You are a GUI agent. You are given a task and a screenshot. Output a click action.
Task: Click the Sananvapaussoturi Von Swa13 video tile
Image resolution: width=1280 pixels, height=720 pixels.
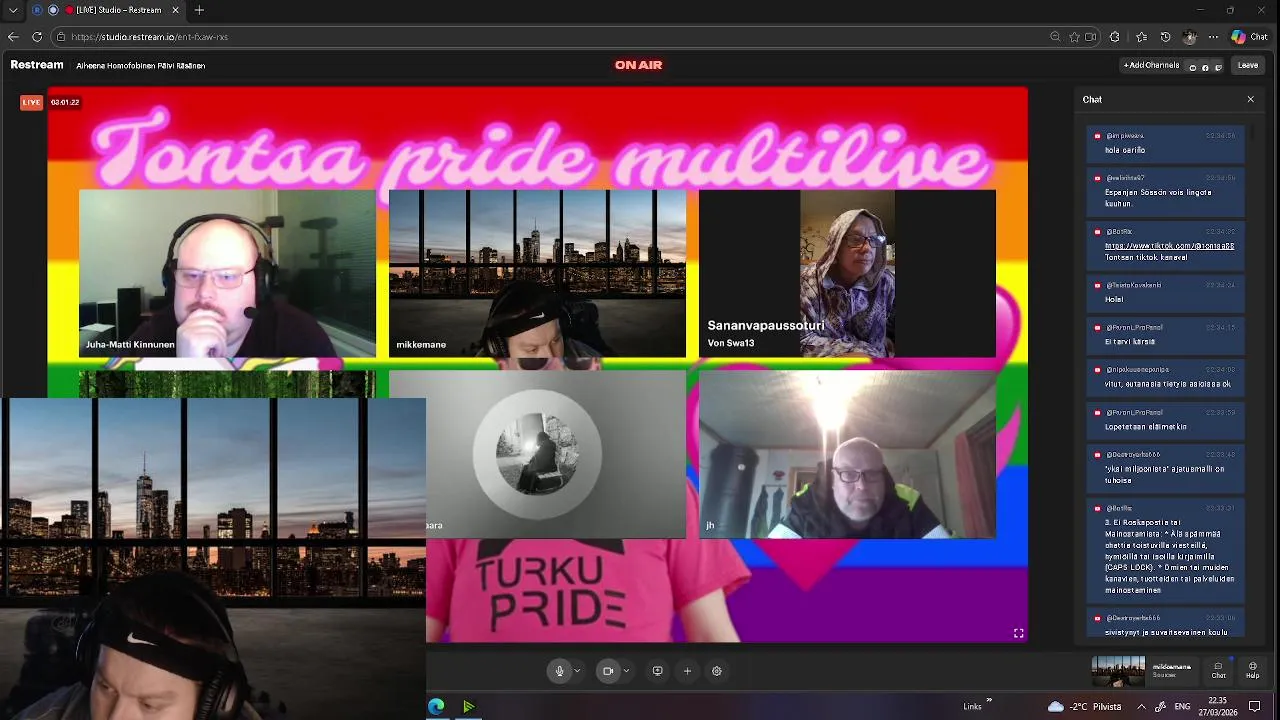pos(847,273)
